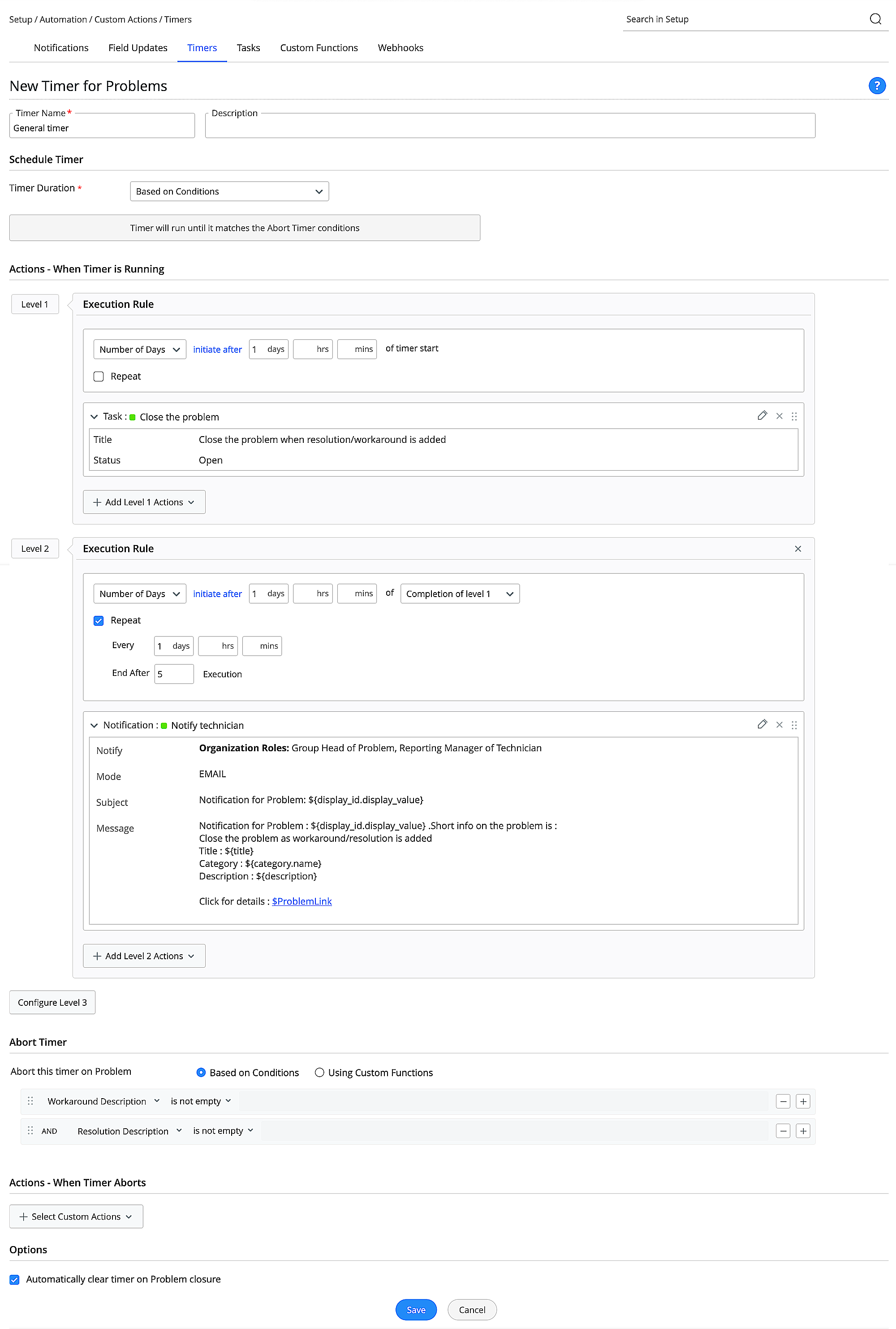The height and width of the screenshot is (1329, 896).
Task: Collapse the Notification Notify technician section
Action: (94, 725)
